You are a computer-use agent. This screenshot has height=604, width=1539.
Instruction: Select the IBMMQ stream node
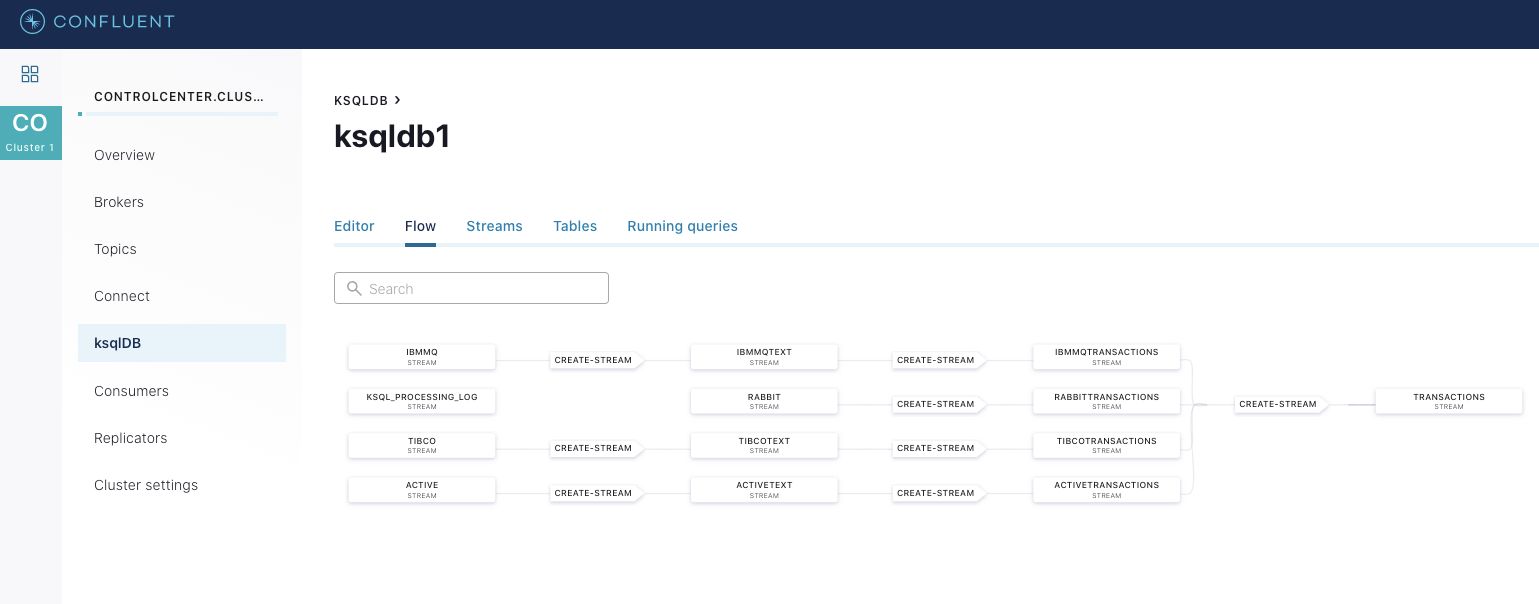[422, 357]
